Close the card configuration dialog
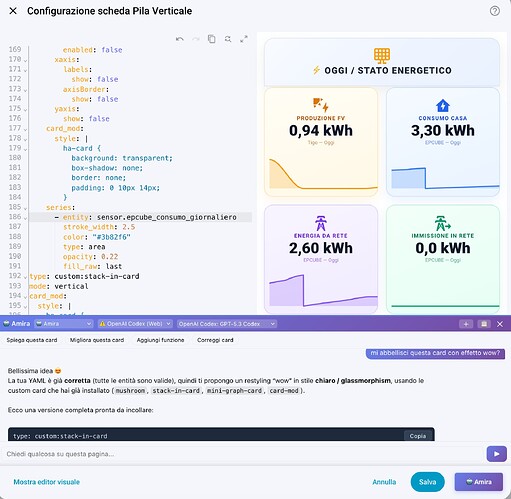This screenshot has height=499, width=511. (13, 11)
